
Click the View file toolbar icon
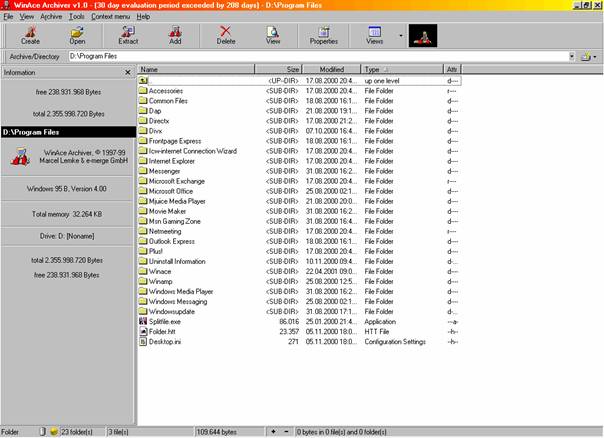point(273,35)
